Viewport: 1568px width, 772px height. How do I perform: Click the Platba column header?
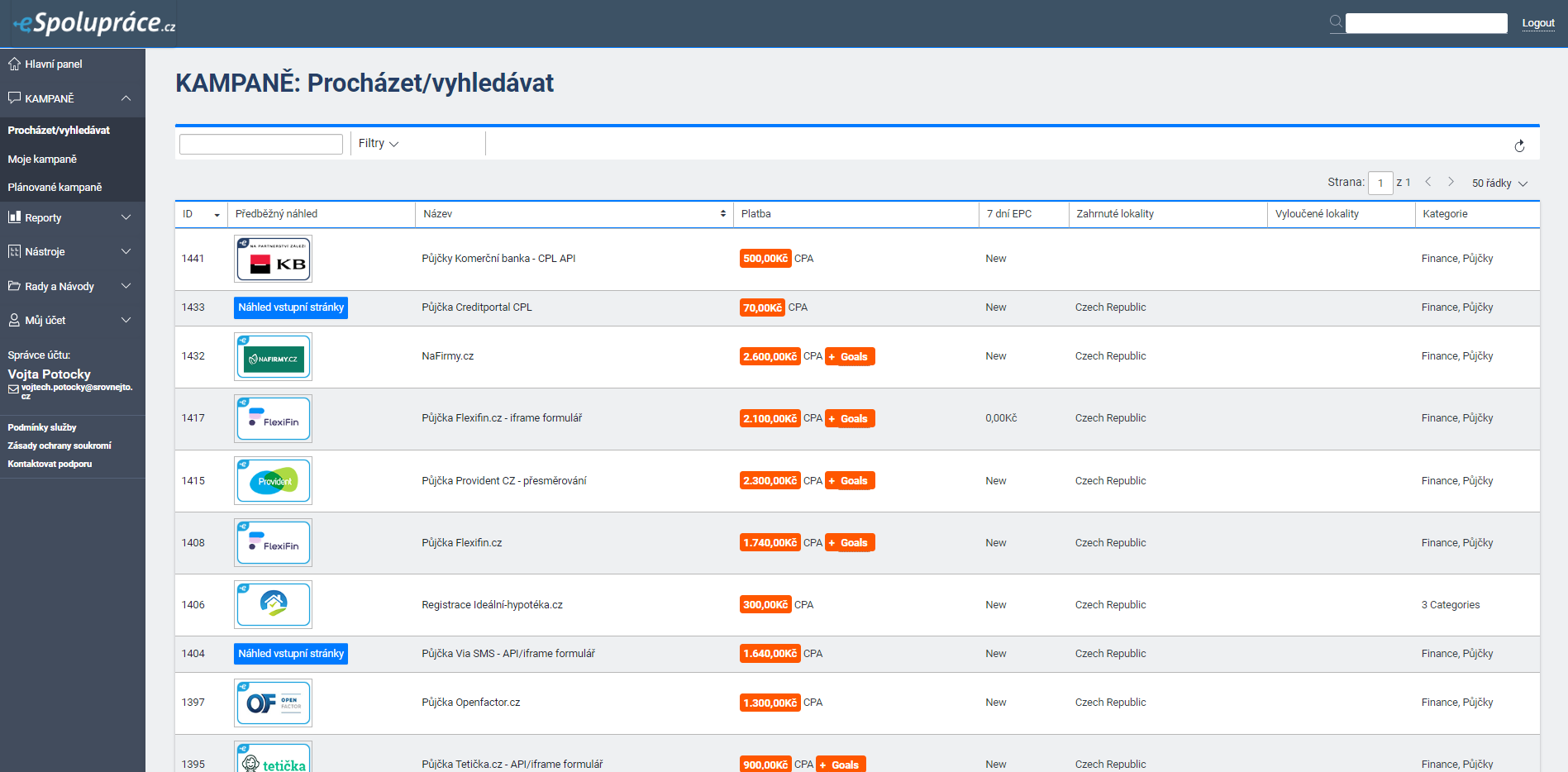[x=856, y=214]
